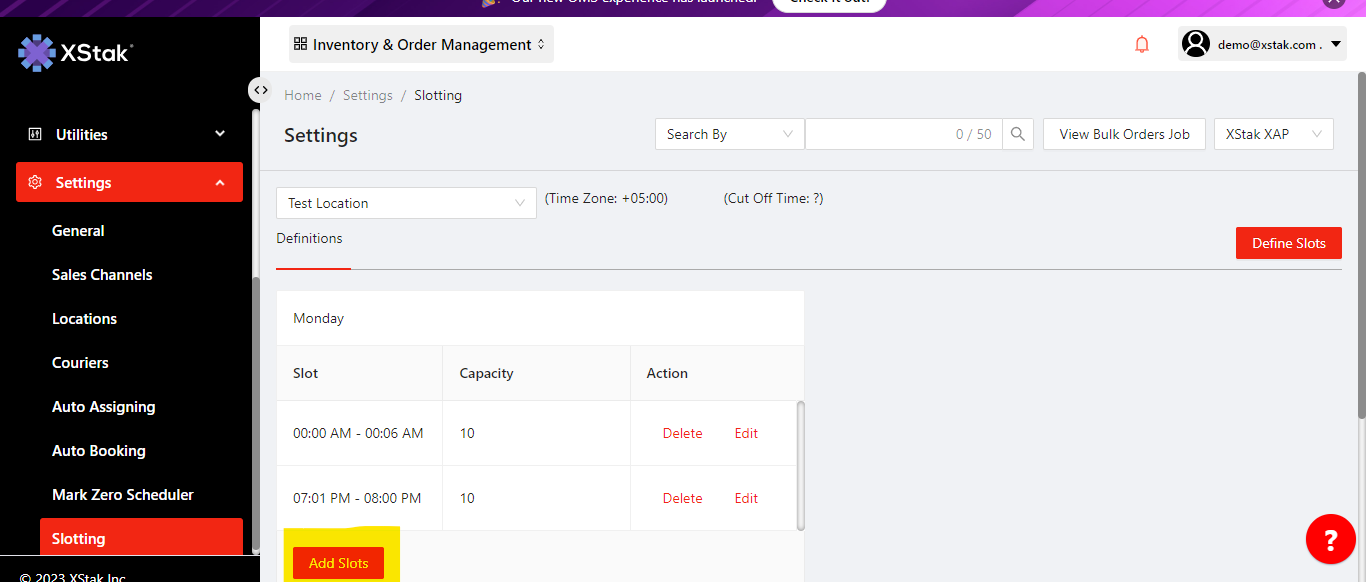
Task: Open the Search By dropdown
Action: pos(729,134)
